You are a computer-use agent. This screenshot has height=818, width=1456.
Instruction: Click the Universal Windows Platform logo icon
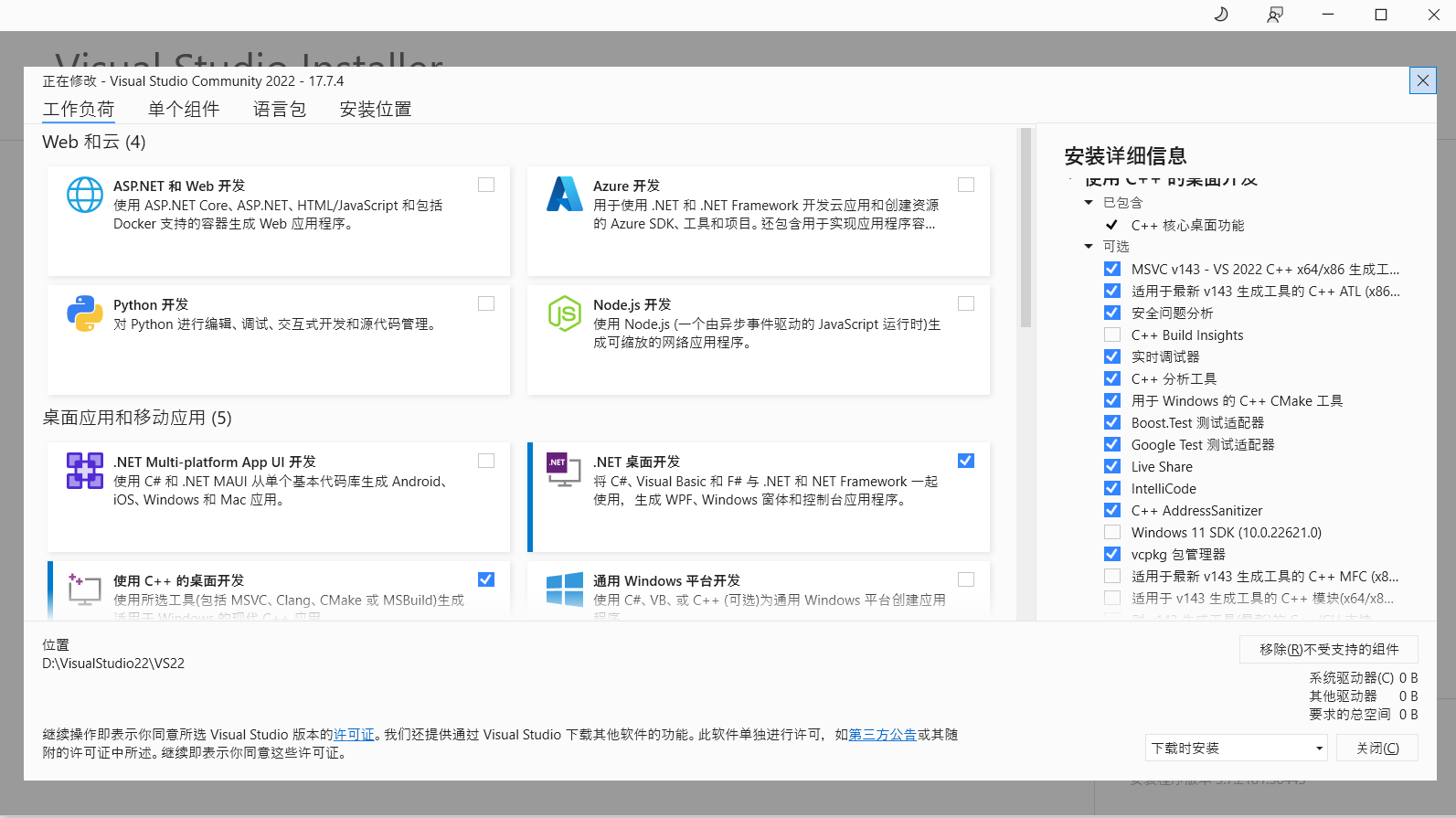[565, 590]
